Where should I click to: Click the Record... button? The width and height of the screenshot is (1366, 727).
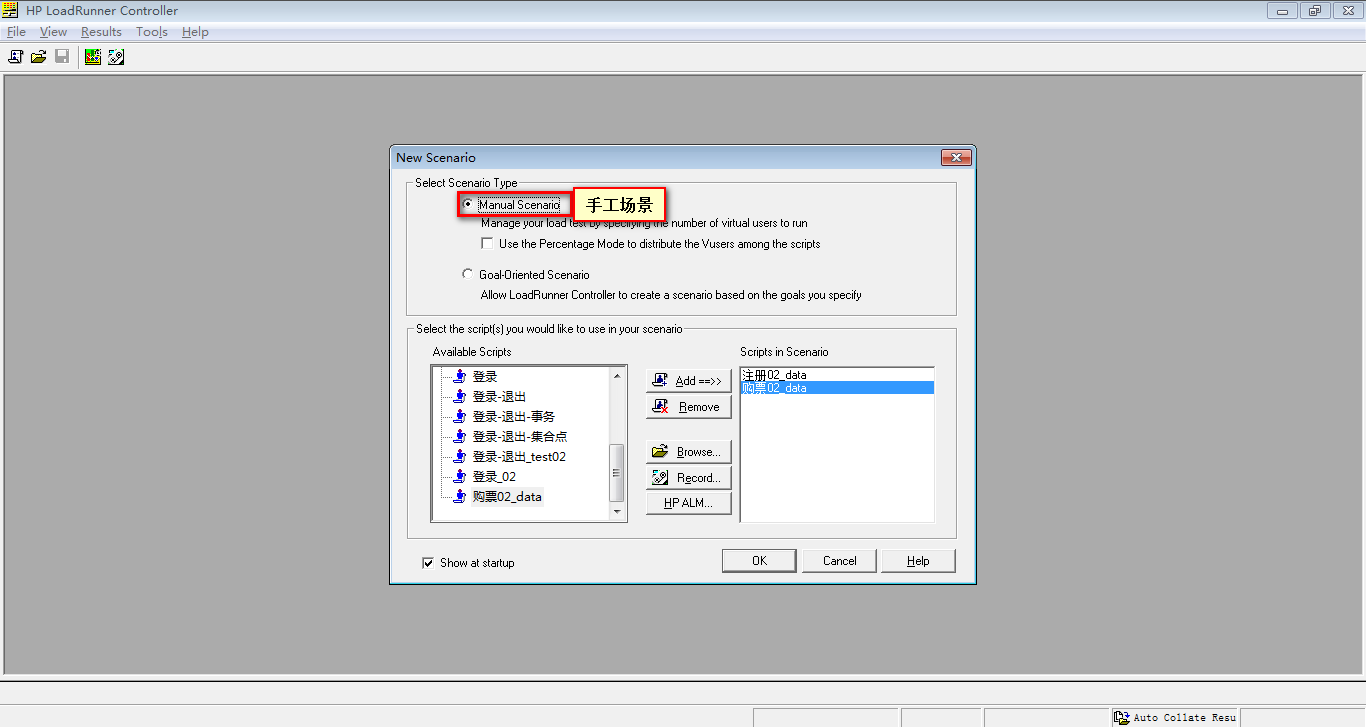[689, 478]
